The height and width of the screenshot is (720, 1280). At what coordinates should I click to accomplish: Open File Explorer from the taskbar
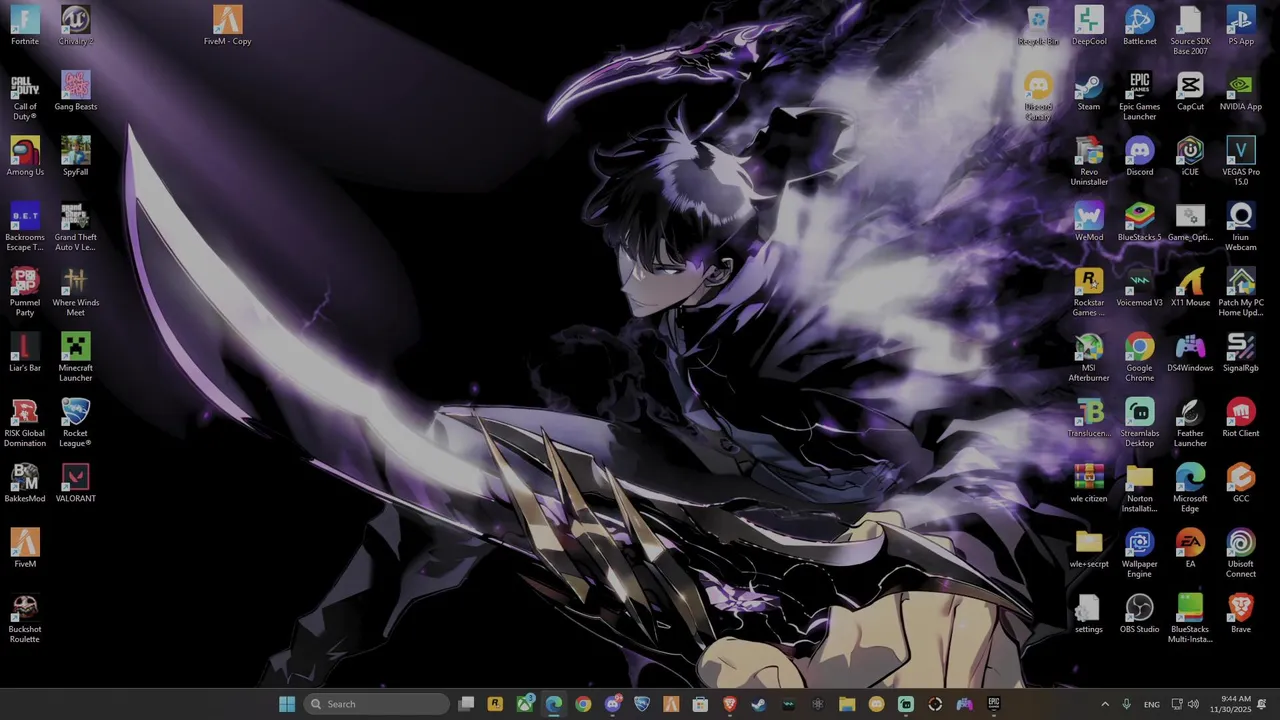tap(847, 704)
